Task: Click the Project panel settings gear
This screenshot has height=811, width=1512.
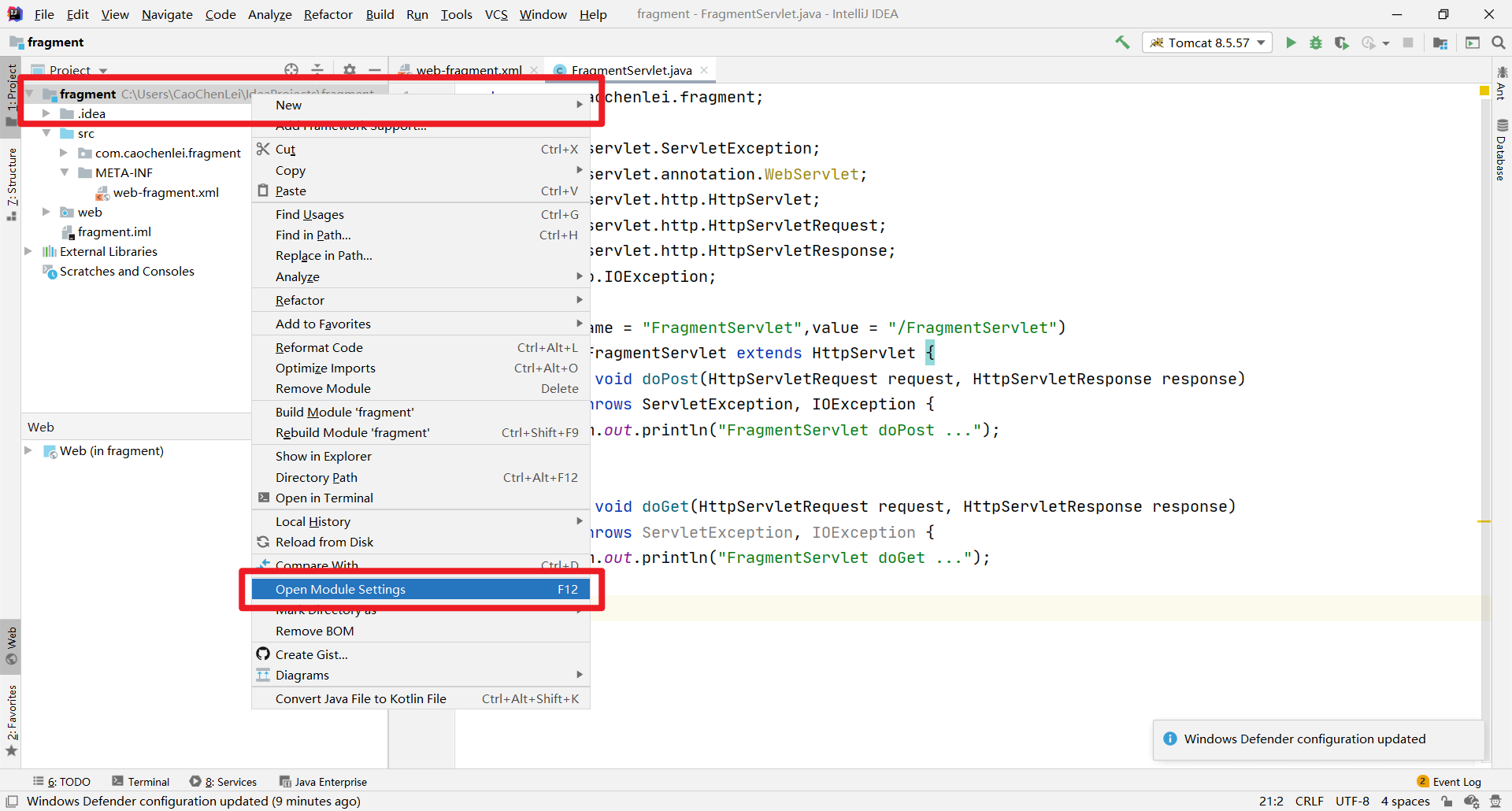Action: pos(350,69)
